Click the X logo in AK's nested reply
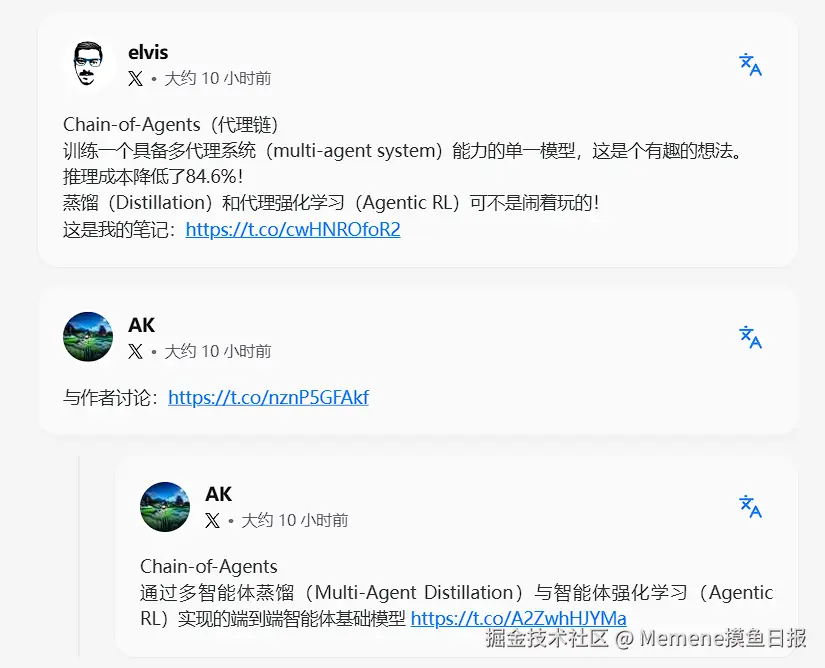Image resolution: width=825 pixels, height=668 pixels. (x=213, y=521)
